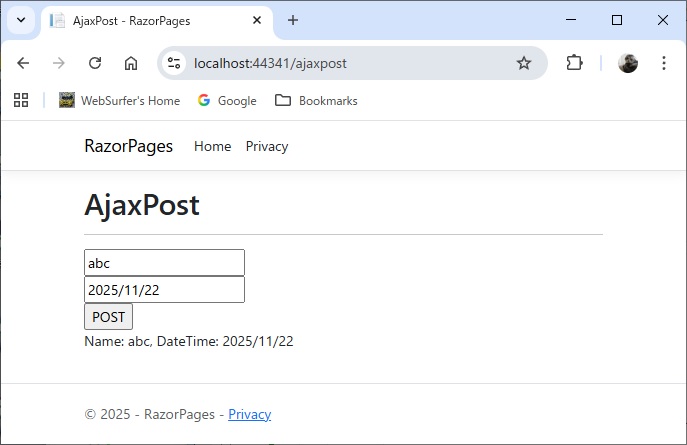The height and width of the screenshot is (445, 687).
Task: Open the Apps grid shortcut
Action: [x=21, y=100]
